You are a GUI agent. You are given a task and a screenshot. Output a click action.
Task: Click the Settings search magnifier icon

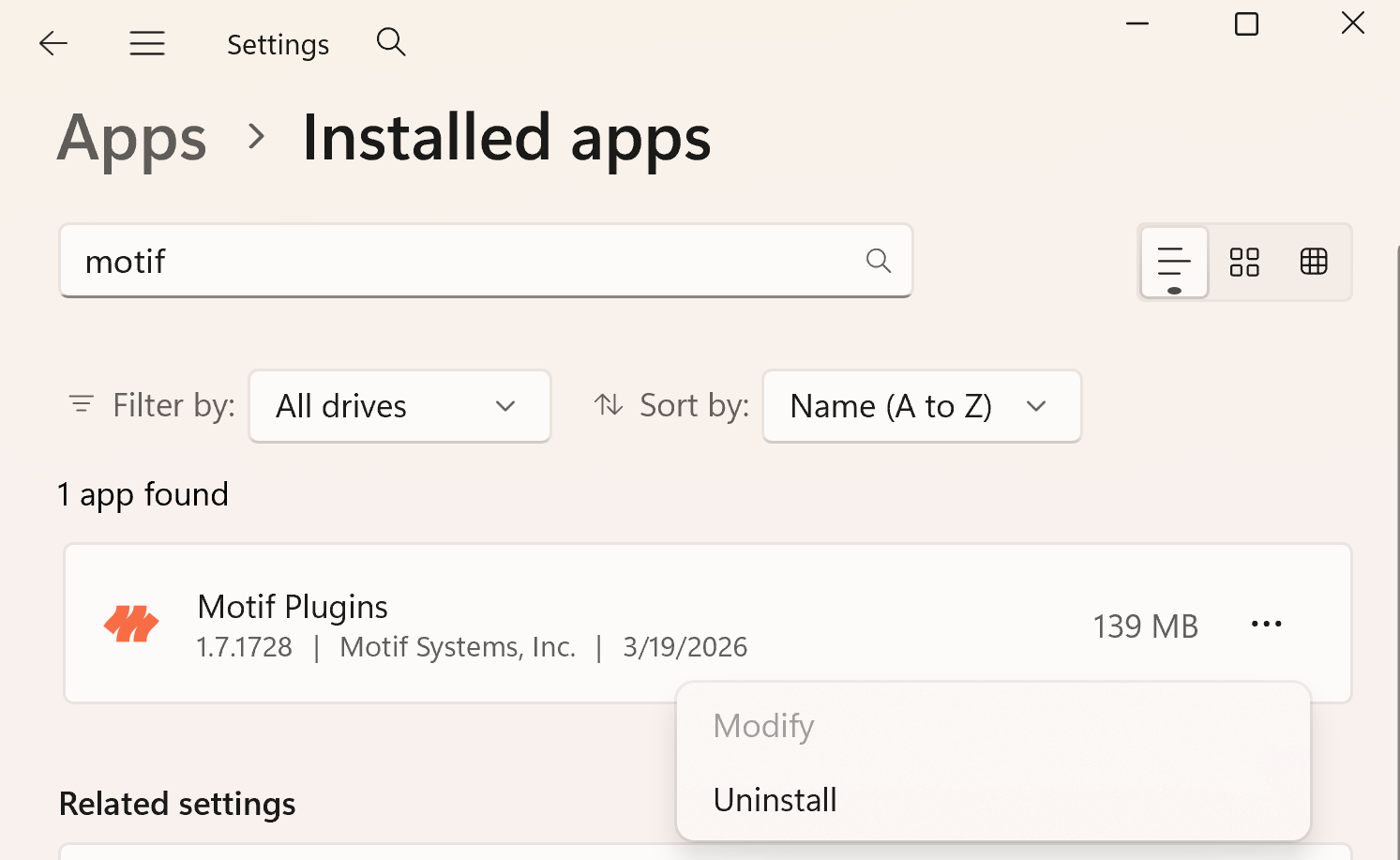[391, 42]
